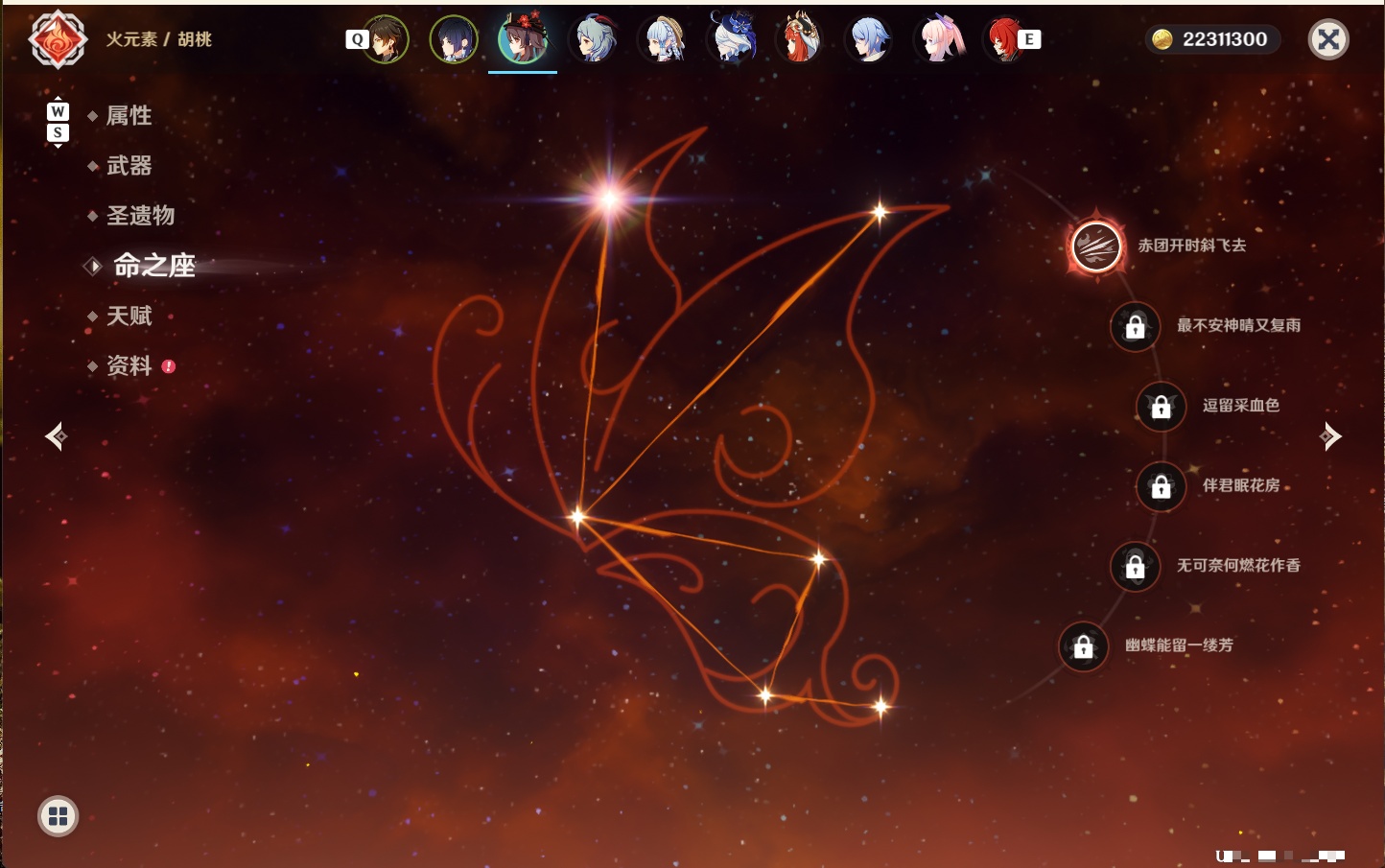Open the four-square grid menu button
1385x868 pixels.
pyautogui.click(x=58, y=816)
